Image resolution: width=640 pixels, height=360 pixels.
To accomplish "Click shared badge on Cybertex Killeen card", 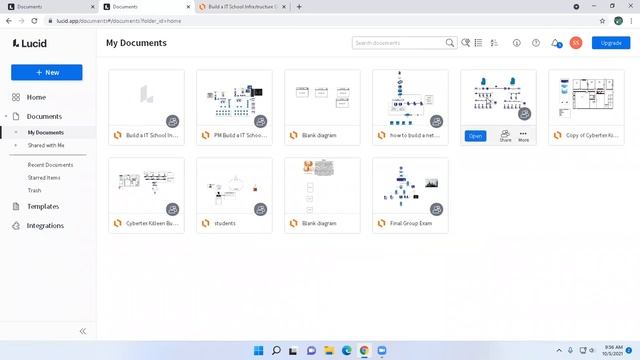I will (x=173, y=209).
